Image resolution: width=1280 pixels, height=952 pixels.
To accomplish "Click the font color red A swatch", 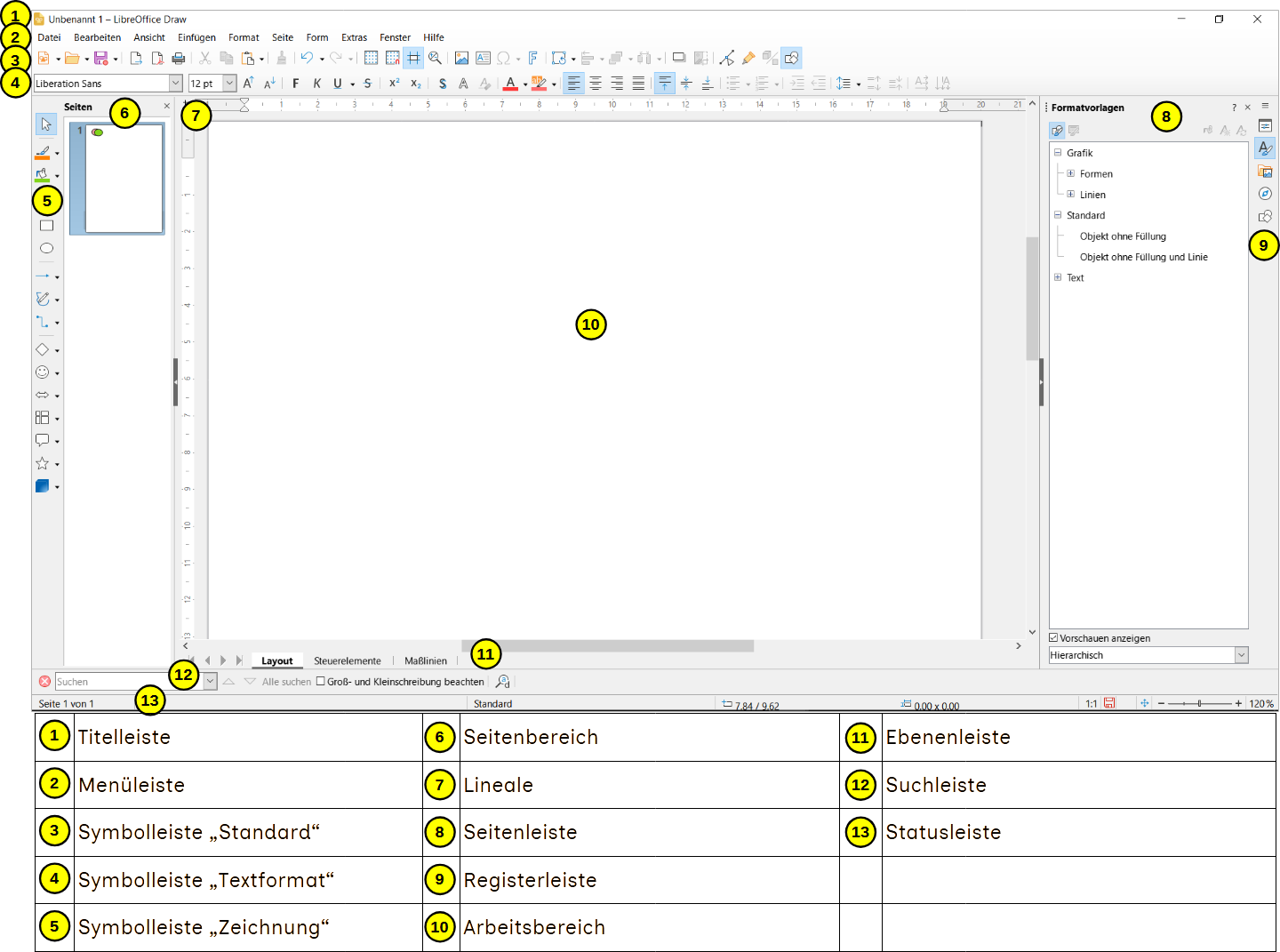I will click(510, 84).
